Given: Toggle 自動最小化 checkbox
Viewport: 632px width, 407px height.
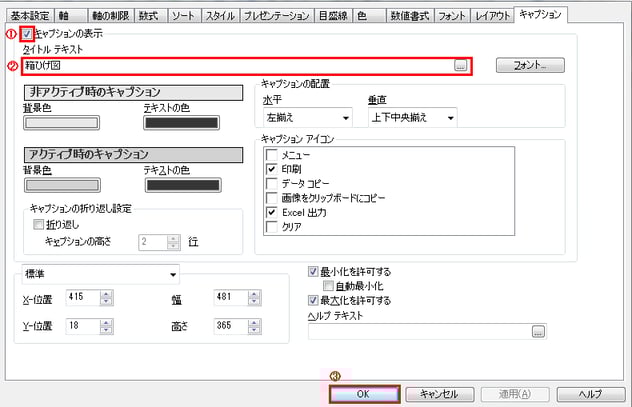Looking at the screenshot, I should [x=328, y=286].
